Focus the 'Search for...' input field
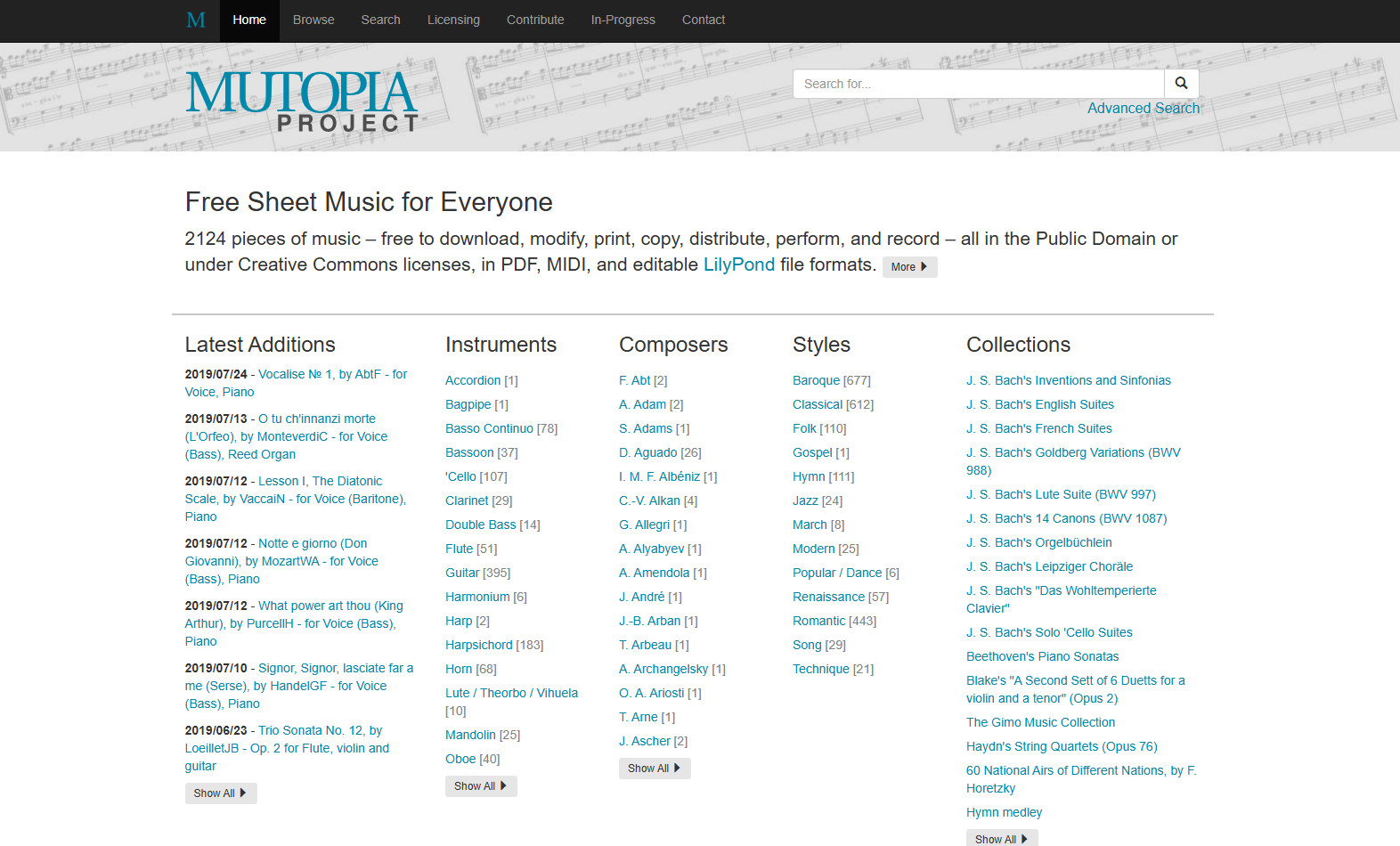Image resolution: width=1400 pixels, height=846 pixels. (x=979, y=84)
